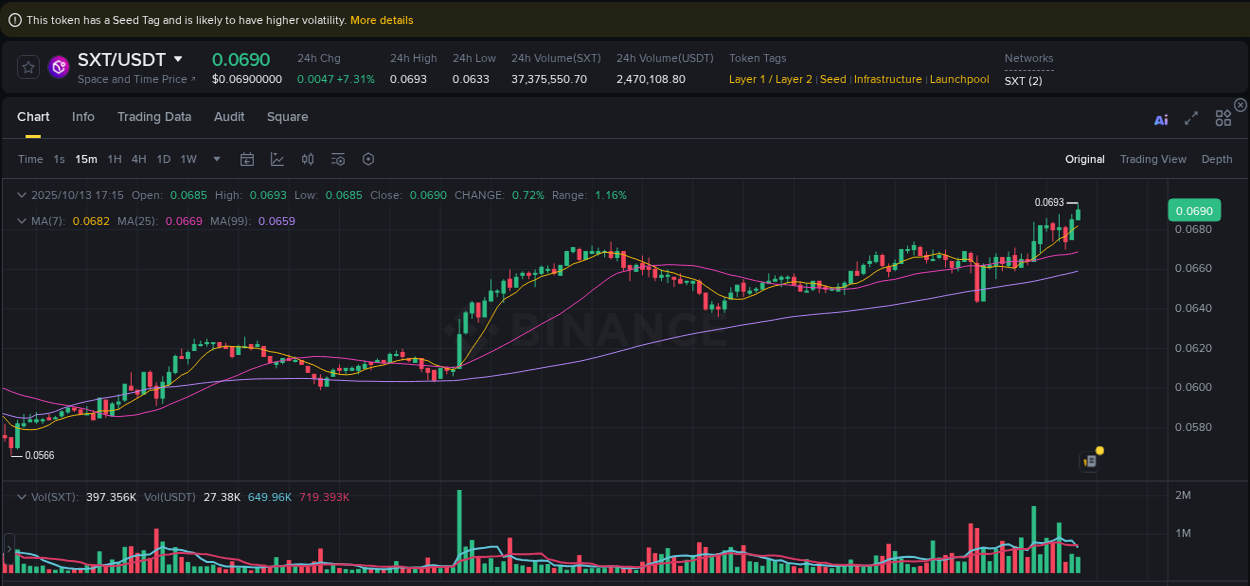This screenshot has width=1250, height=586.
Task: Expand chart to fullscreen view
Action: point(1191,118)
